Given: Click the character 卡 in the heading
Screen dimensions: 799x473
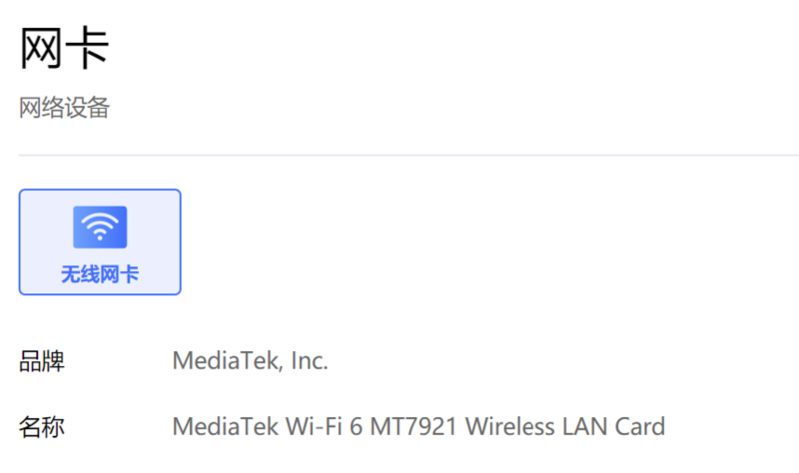Looking at the screenshot, I should (88, 47).
